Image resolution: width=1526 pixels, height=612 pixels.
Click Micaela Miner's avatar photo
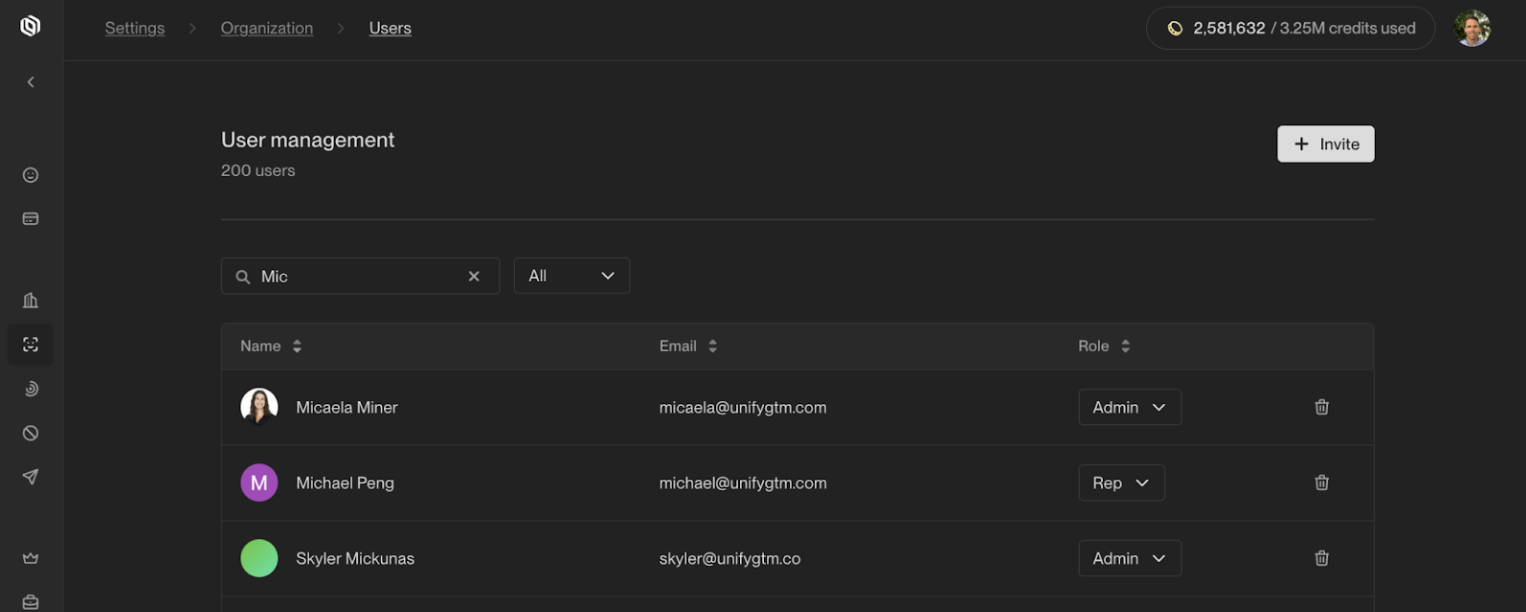[259, 407]
